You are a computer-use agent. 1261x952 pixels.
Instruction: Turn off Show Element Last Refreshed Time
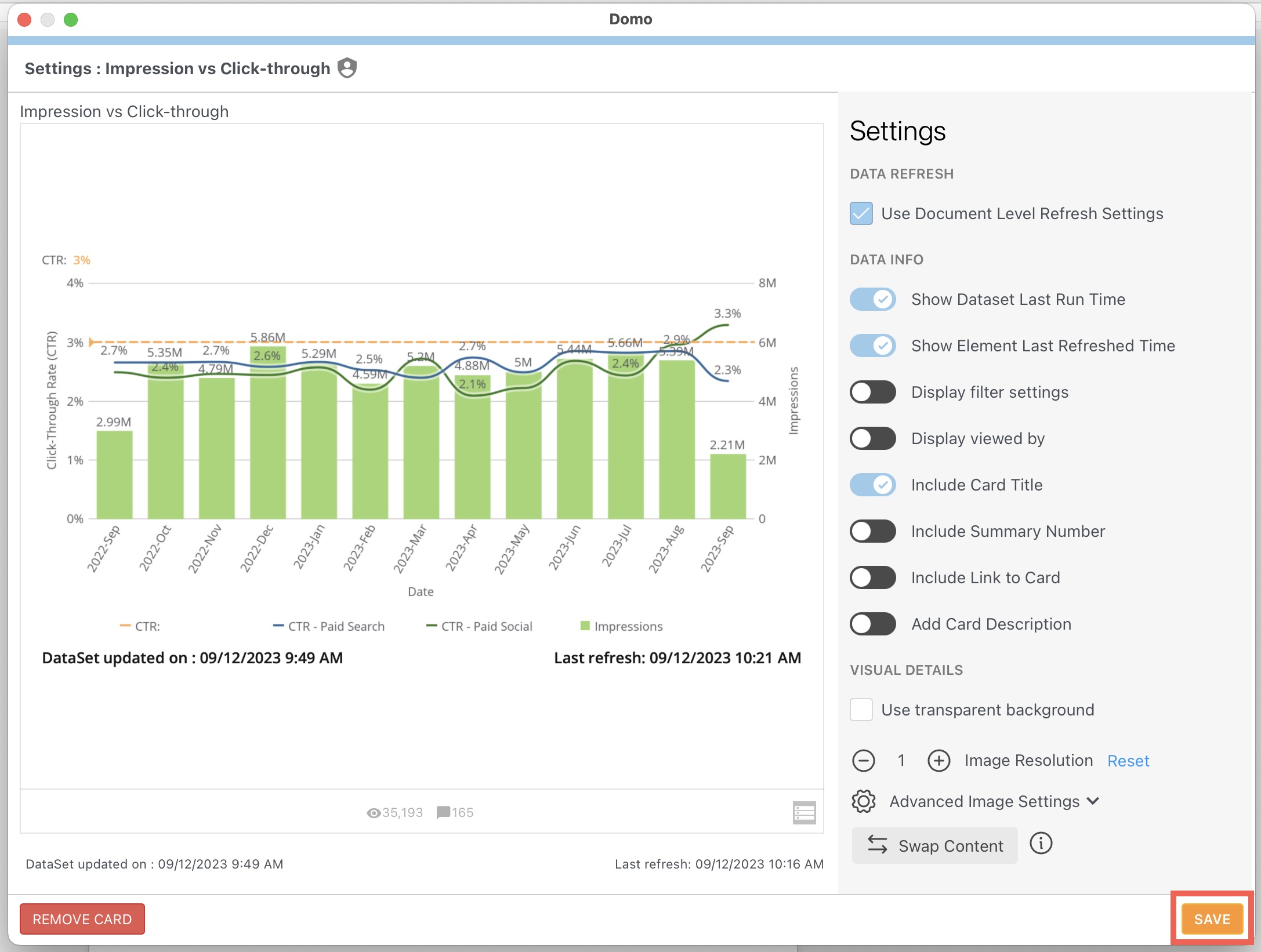(872, 346)
